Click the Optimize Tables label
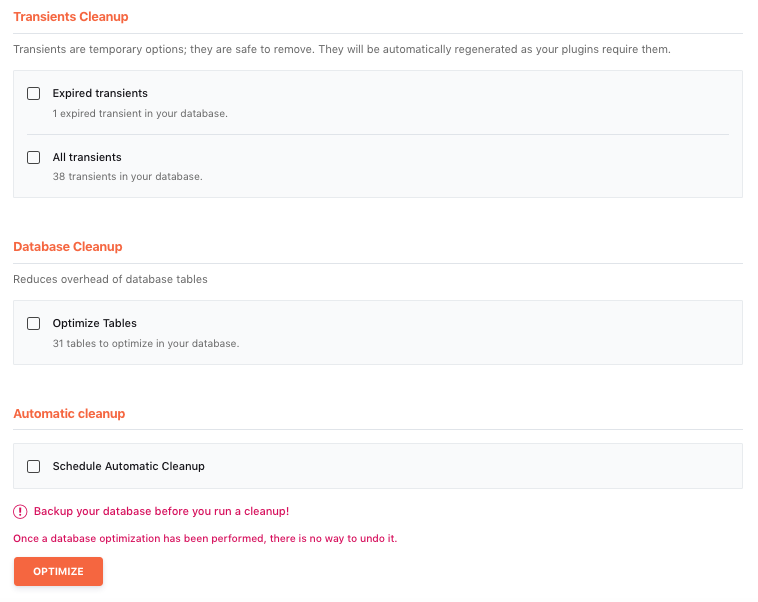The width and height of the screenshot is (758, 602). point(95,323)
